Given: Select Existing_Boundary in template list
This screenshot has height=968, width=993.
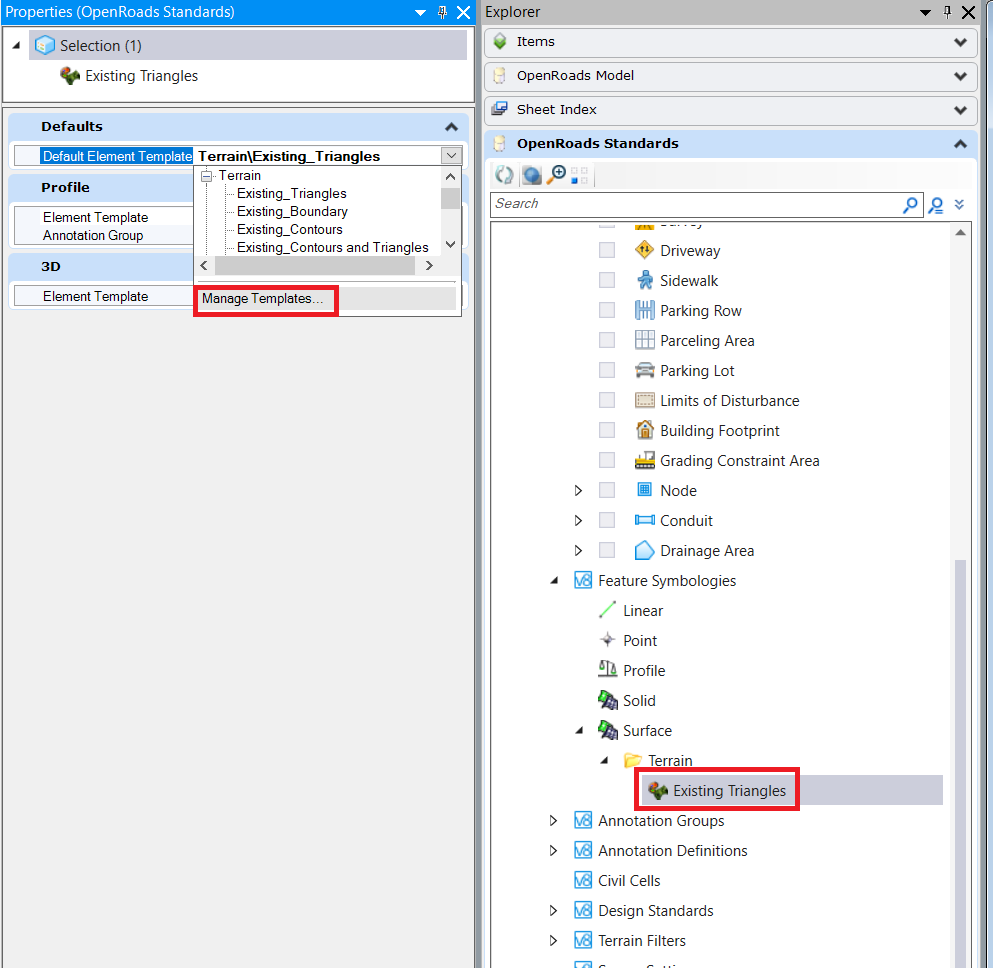Looking at the screenshot, I should (292, 211).
